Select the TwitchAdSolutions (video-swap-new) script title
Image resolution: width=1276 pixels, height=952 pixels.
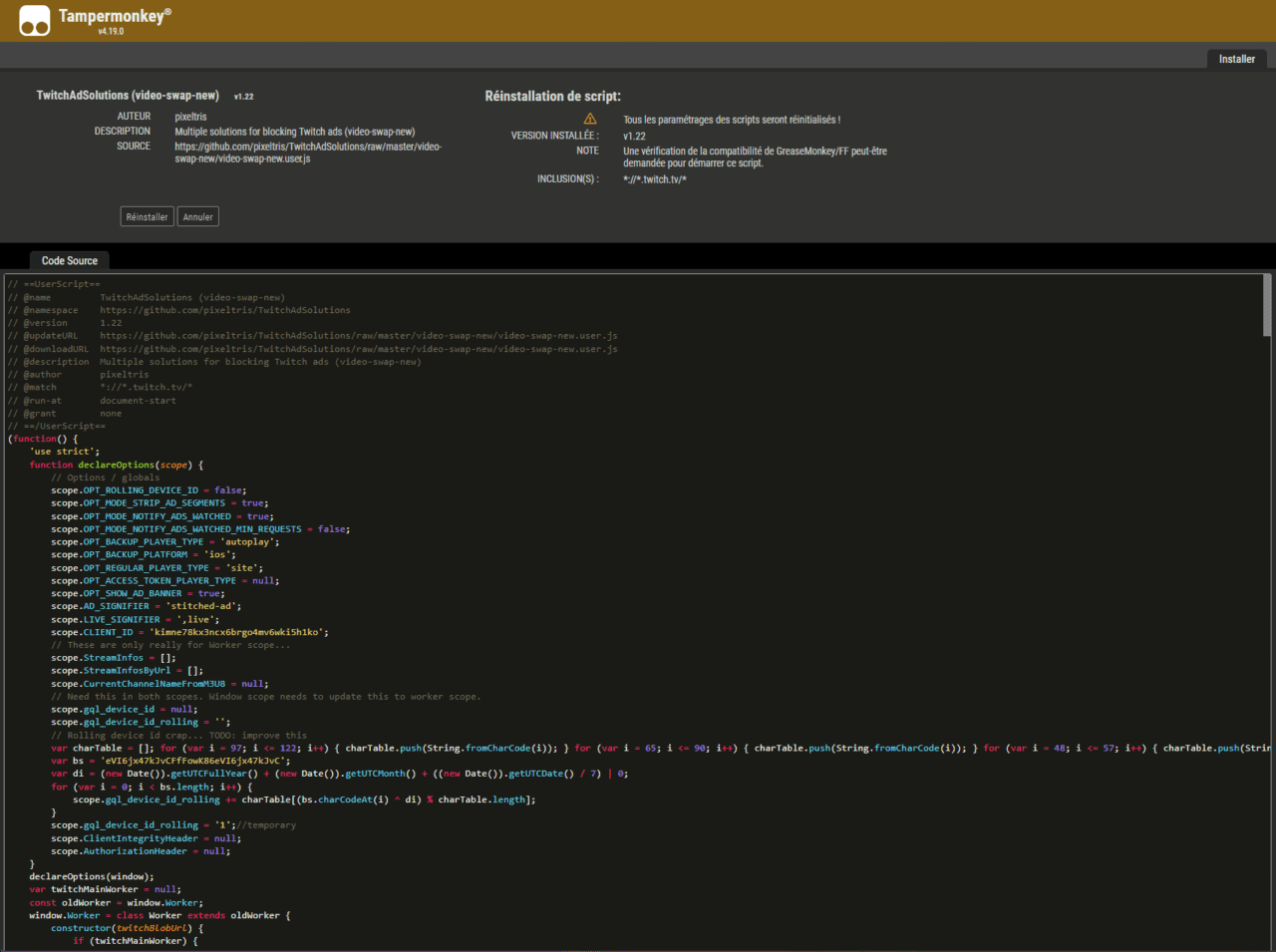[128, 96]
